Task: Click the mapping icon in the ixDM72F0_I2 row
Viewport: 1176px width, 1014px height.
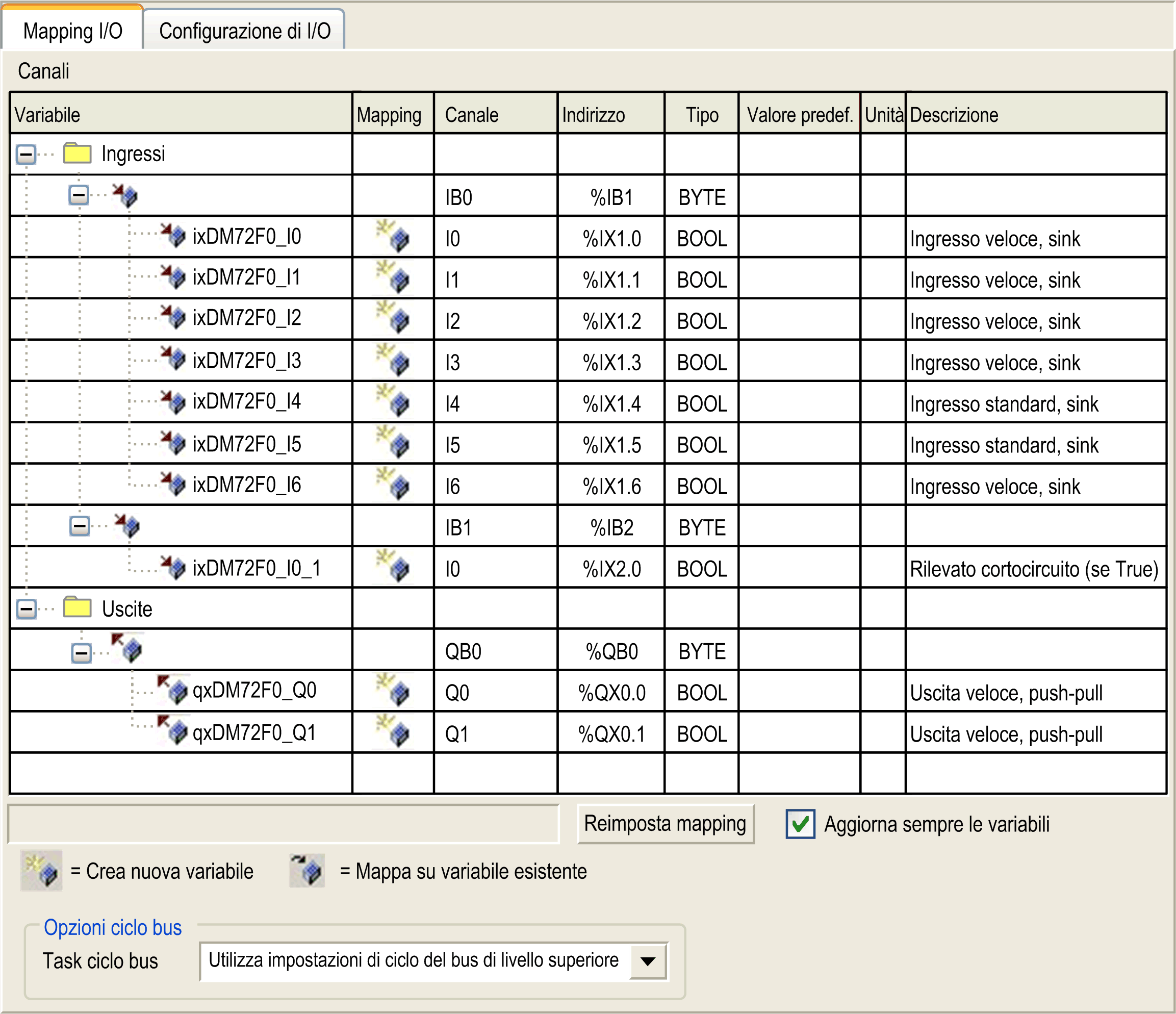Action: [x=393, y=317]
